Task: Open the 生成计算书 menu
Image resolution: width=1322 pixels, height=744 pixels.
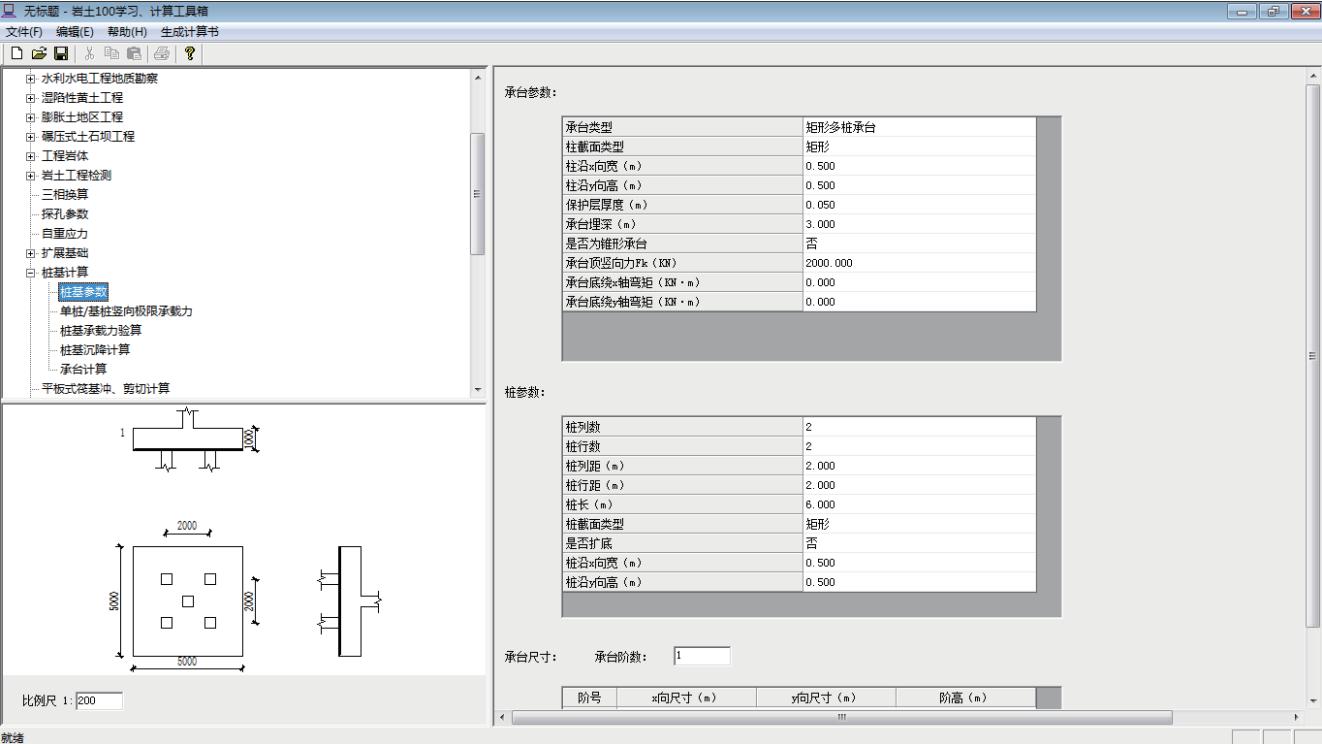Action: (187, 32)
